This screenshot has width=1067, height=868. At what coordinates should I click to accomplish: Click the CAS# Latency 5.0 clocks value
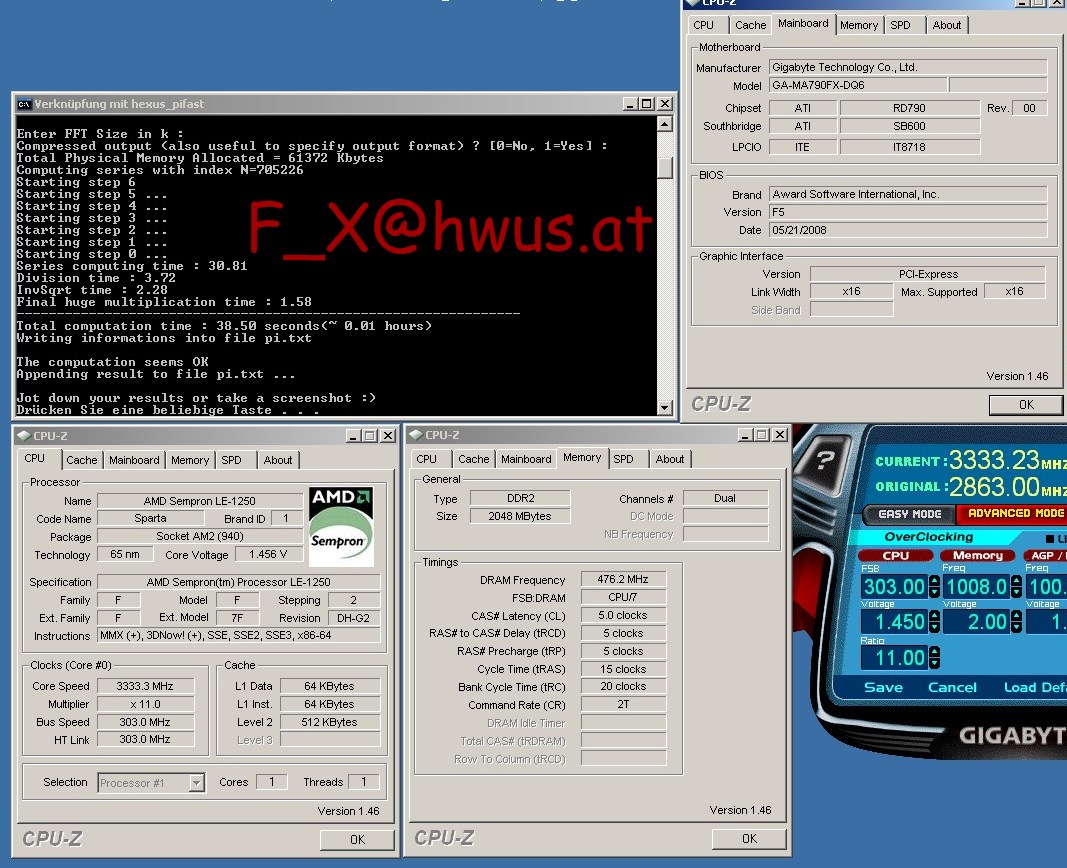point(623,615)
